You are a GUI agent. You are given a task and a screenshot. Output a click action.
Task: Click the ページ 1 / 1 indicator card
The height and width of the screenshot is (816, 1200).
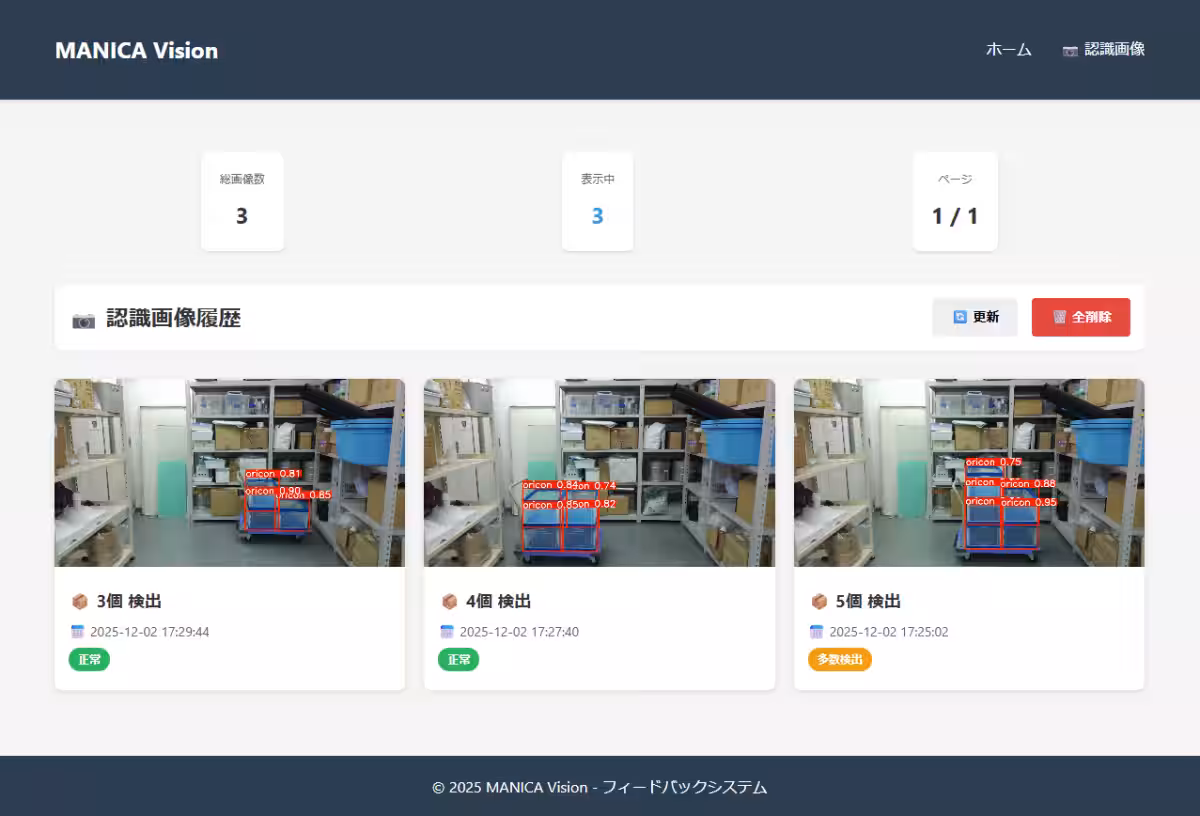pyautogui.click(x=955, y=201)
